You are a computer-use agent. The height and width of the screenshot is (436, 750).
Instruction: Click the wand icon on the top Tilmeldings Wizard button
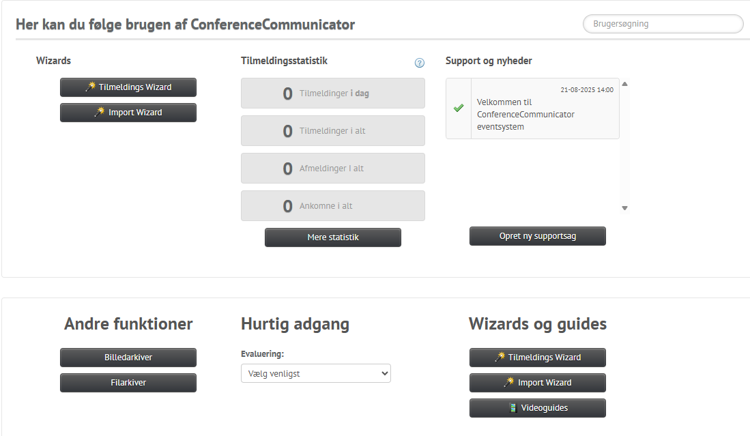[91, 88]
